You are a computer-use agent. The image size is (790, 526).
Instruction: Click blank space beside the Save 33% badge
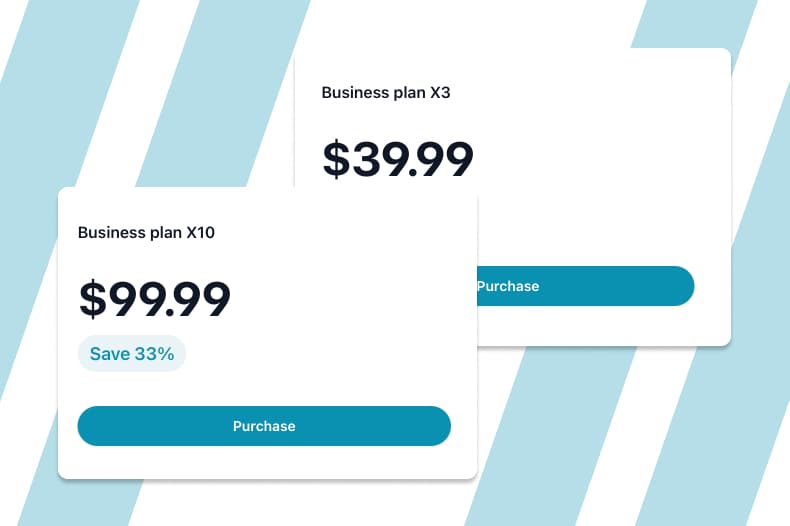pos(320,353)
